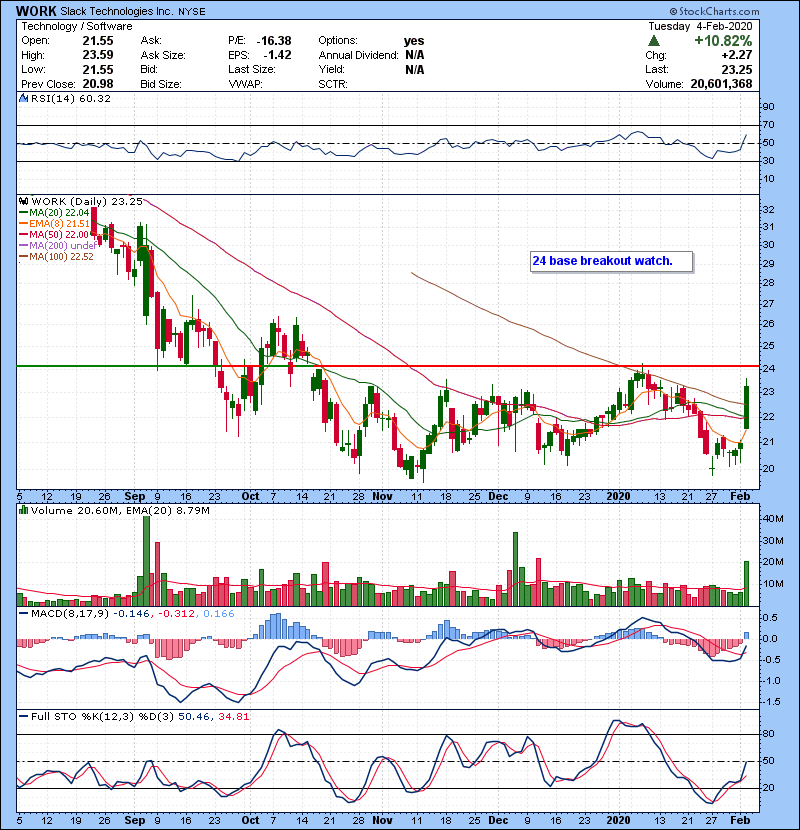Select the WORK ticker symbol in the header
This screenshot has width=800, height=830.
(36, 11)
